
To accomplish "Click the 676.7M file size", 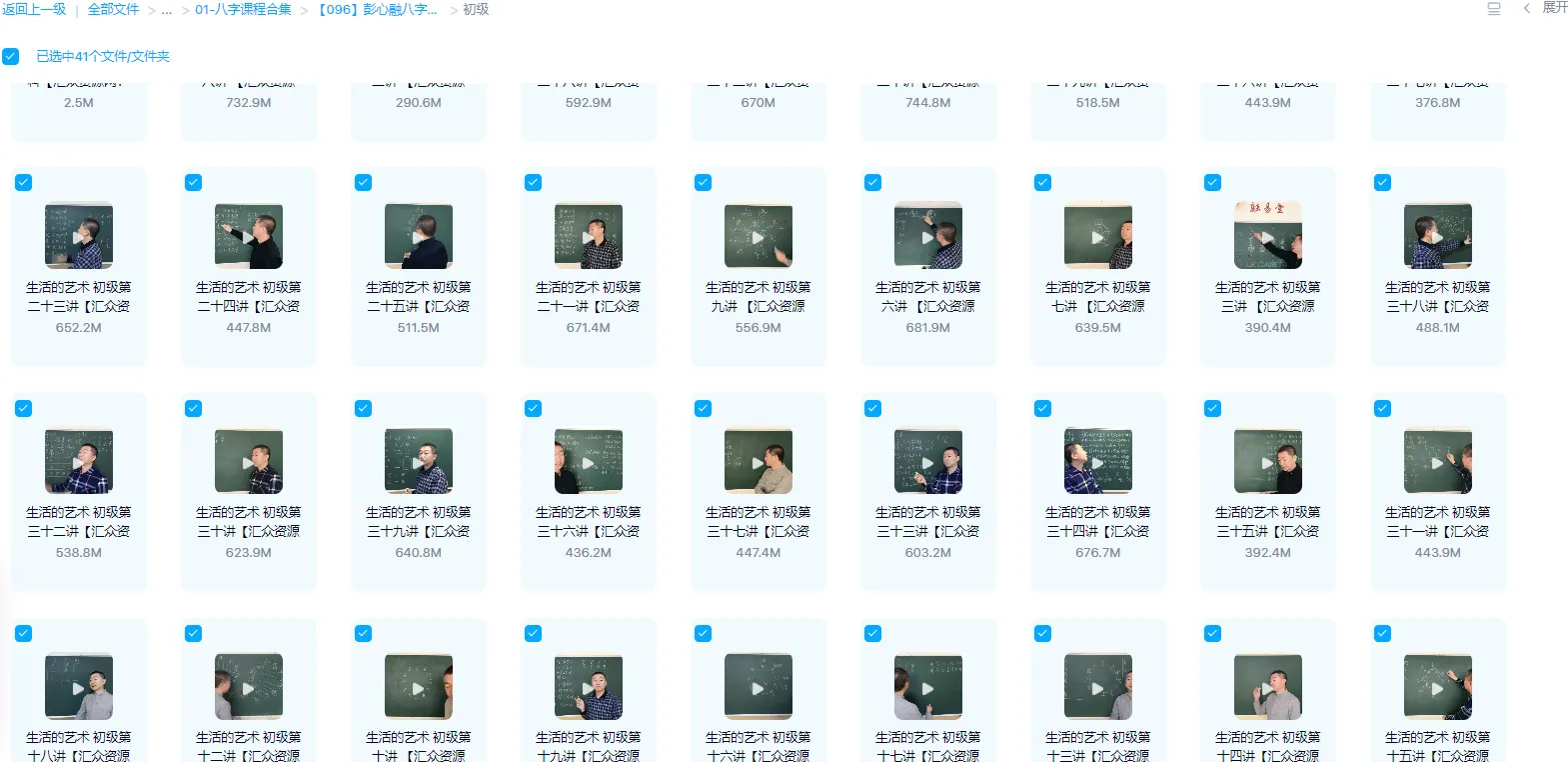I will pyautogui.click(x=1098, y=552).
